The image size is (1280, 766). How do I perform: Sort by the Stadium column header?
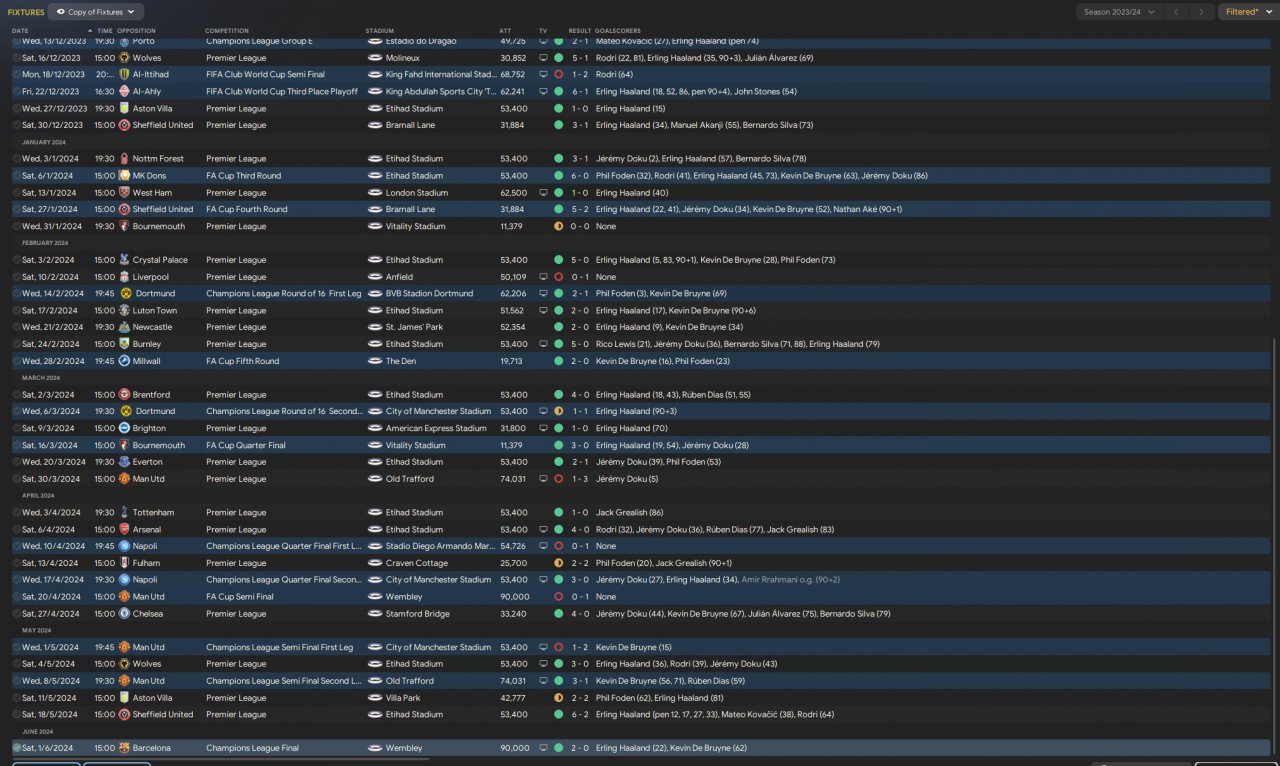tap(380, 31)
